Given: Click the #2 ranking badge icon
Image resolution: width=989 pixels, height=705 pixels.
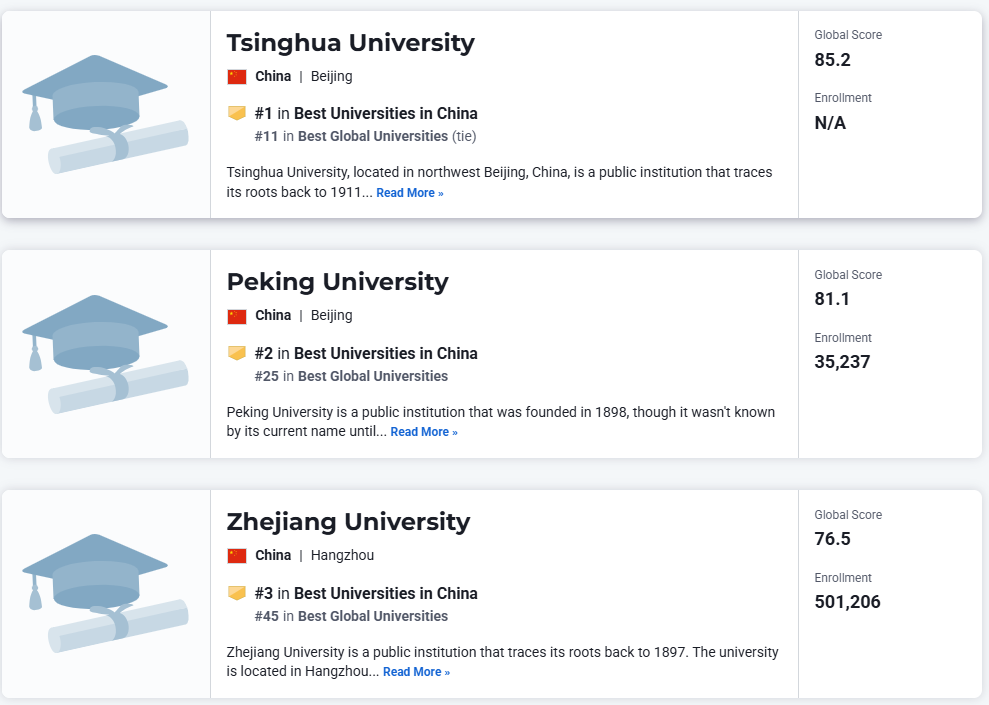Looking at the screenshot, I should pos(237,353).
